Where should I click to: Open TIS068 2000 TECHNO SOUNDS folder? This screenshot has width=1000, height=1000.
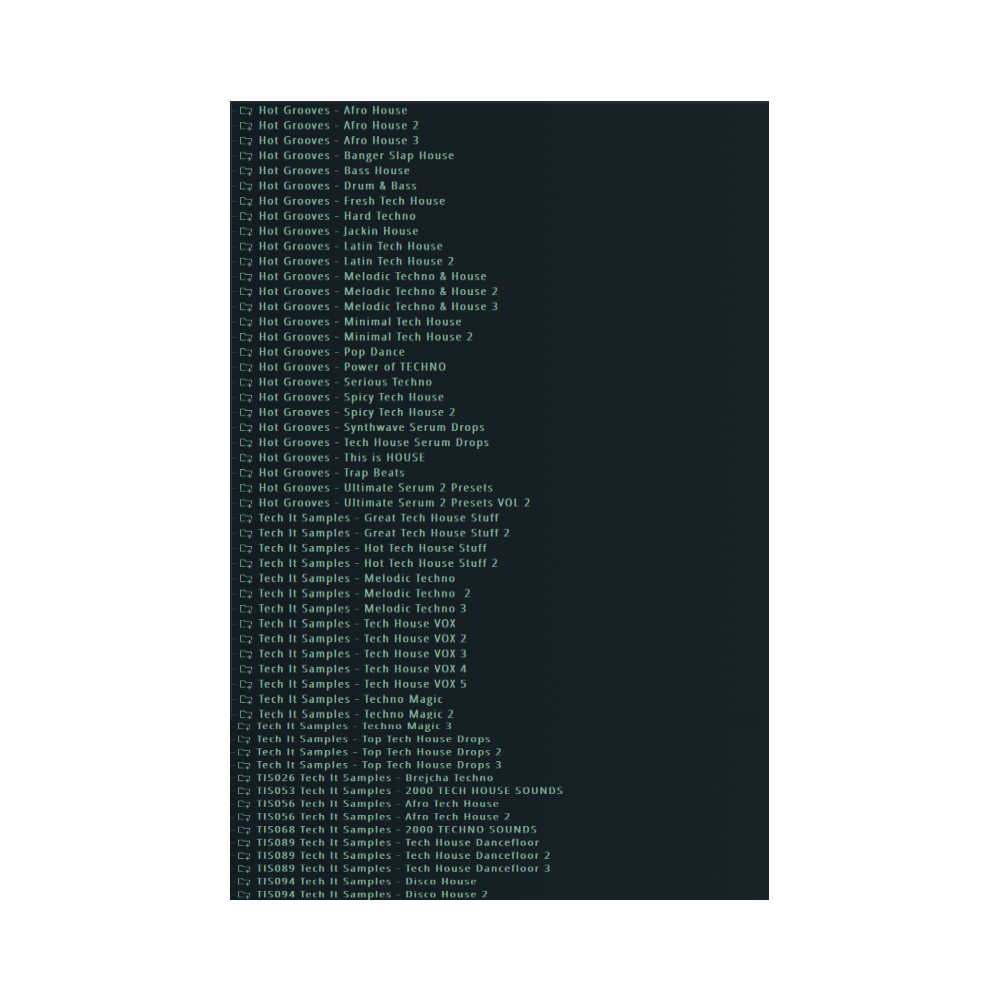point(396,830)
